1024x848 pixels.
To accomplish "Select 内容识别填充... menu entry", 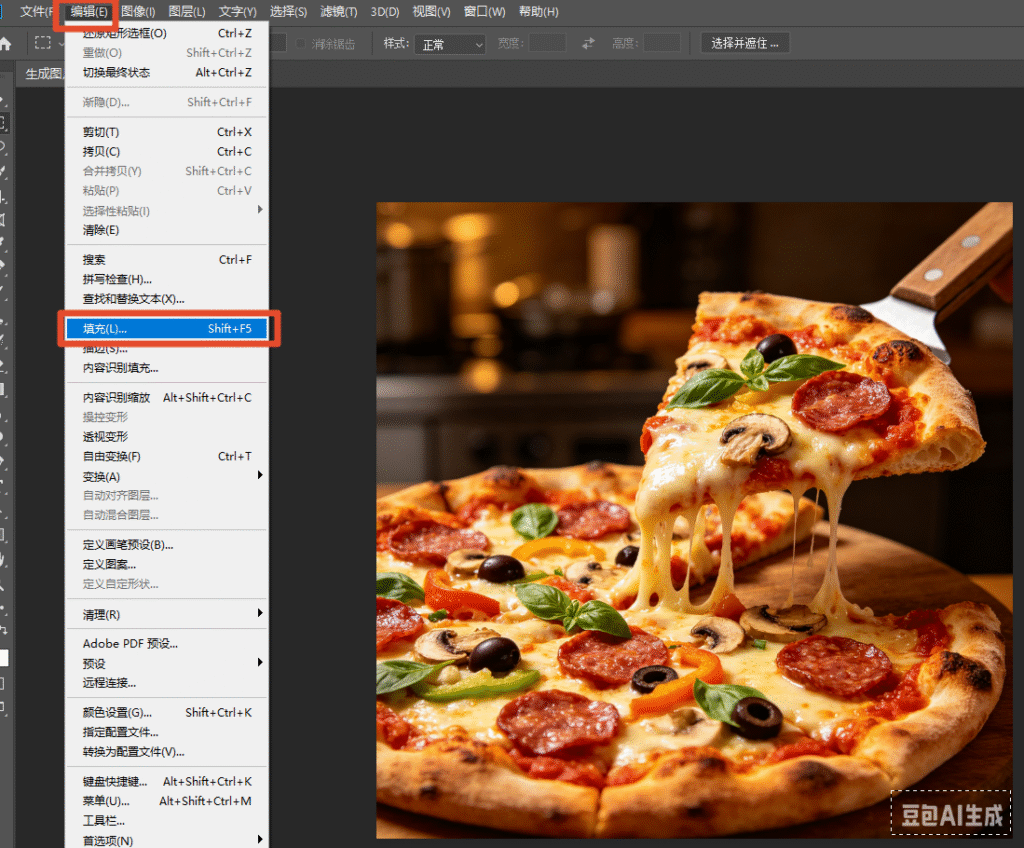I will (167, 368).
